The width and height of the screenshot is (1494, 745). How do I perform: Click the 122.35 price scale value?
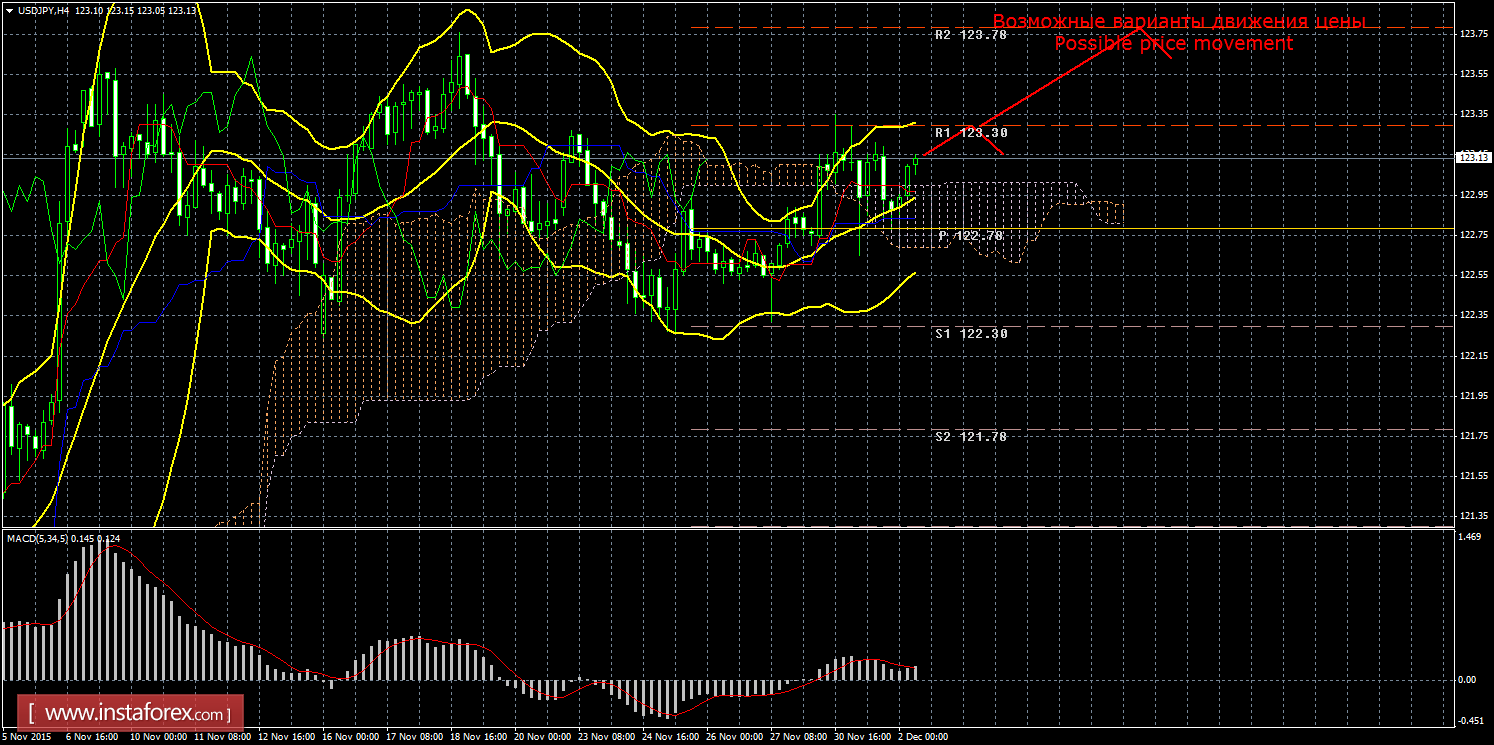[x=1473, y=315]
